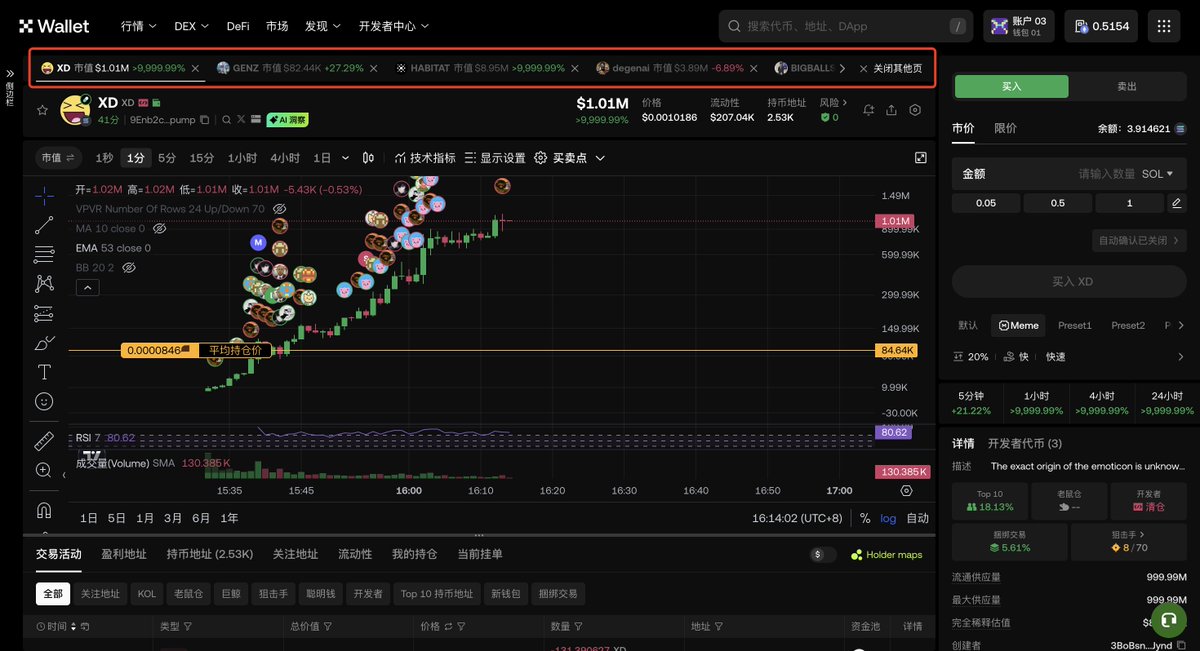Show the MA 10 indicator
Viewport: 1200px width, 651px height.
click(159, 229)
